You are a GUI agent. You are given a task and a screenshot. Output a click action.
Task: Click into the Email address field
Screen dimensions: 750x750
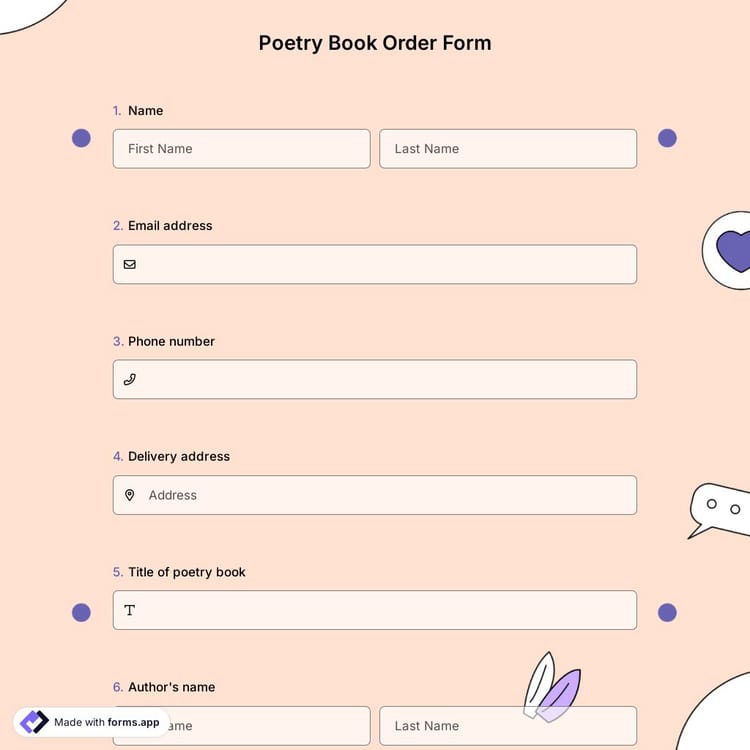click(x=385, y=265)
